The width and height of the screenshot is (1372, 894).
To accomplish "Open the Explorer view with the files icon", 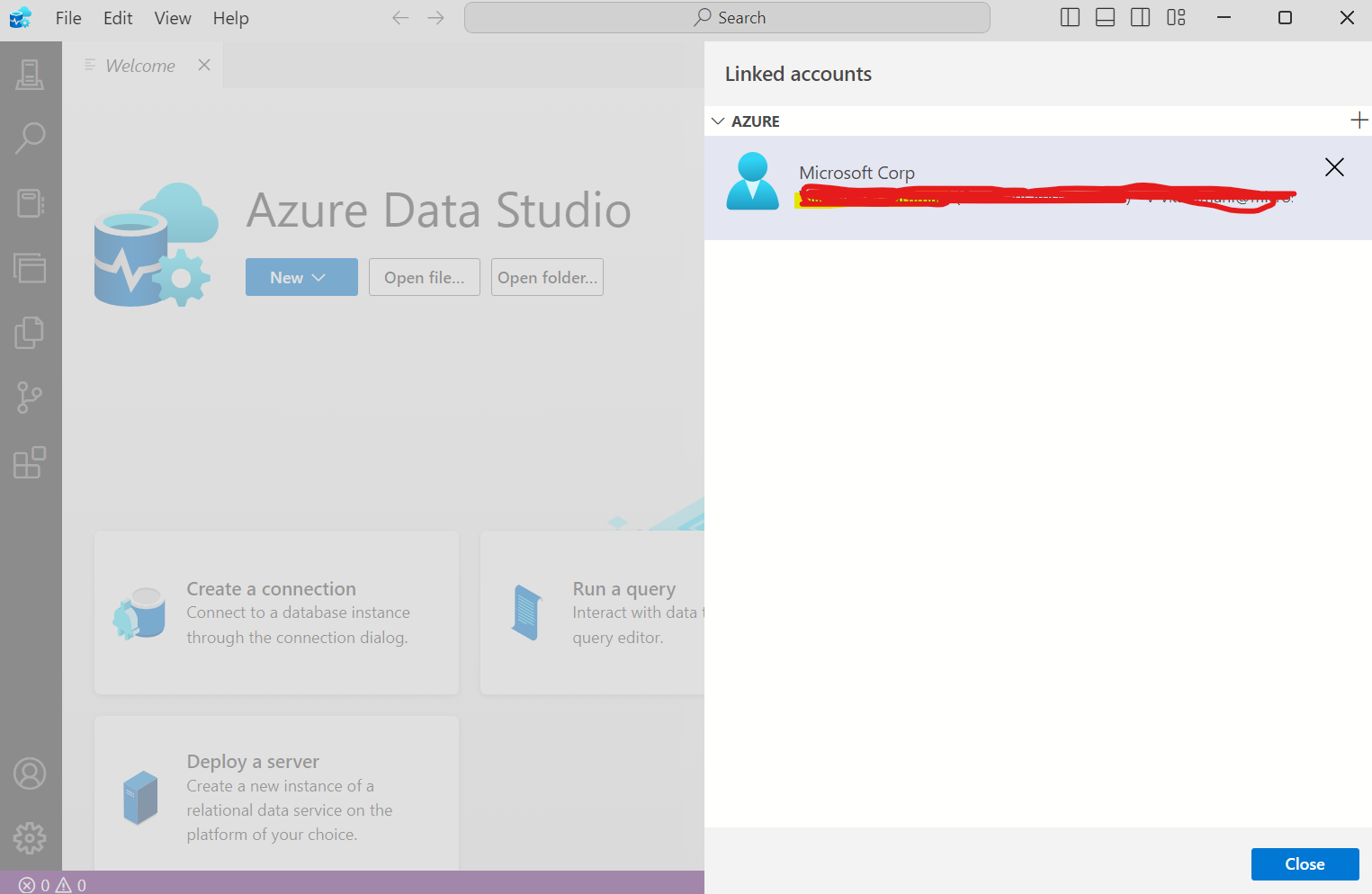I will 30,333.
